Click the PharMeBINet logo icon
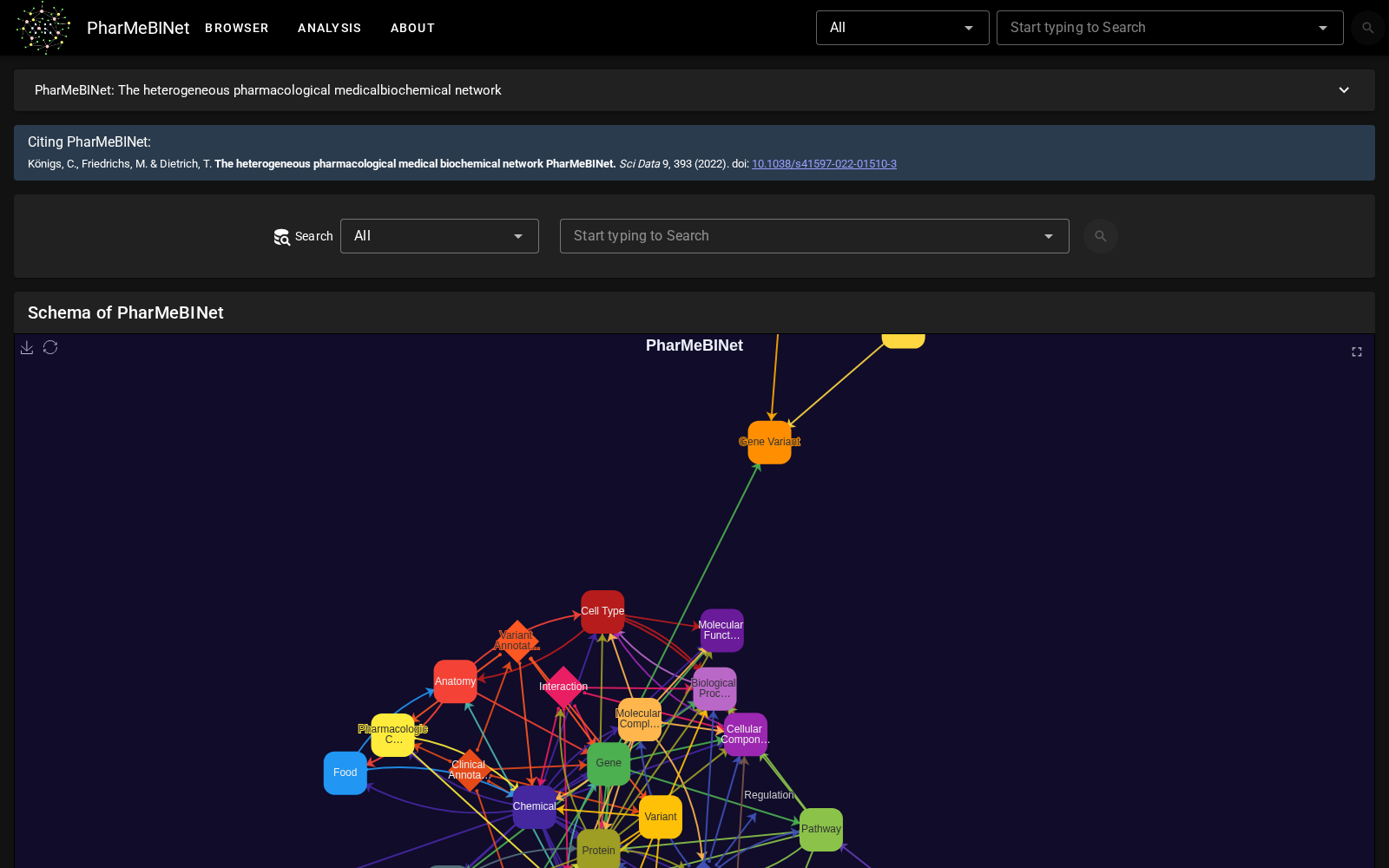 [43, 28]
